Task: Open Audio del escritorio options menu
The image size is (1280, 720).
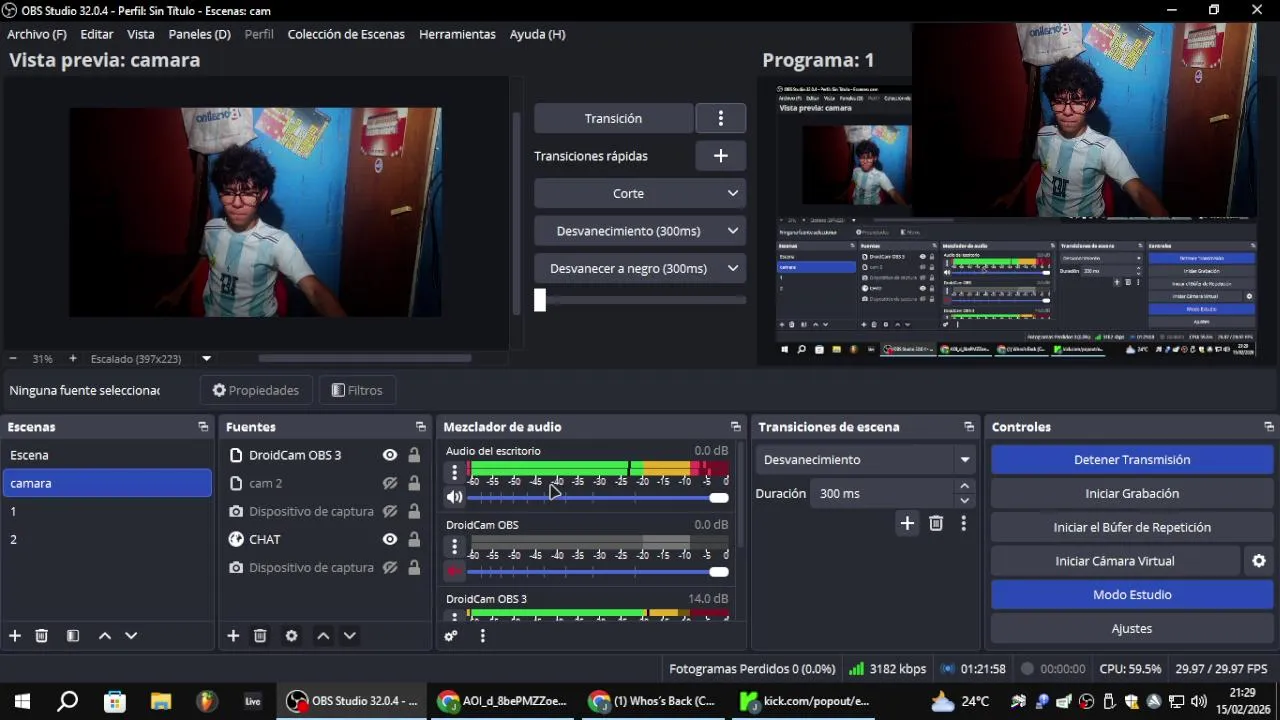Action: 454,472
